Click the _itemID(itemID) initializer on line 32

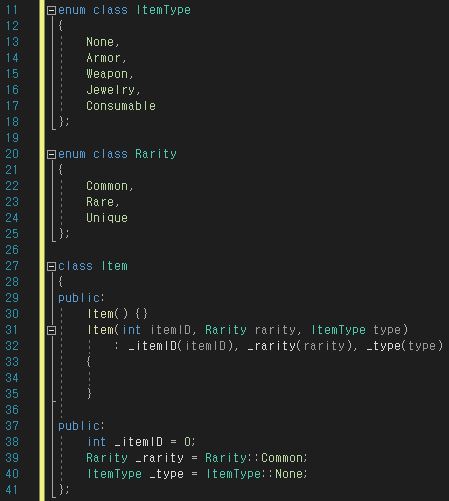pyautogui.click(x=181, y=346)
